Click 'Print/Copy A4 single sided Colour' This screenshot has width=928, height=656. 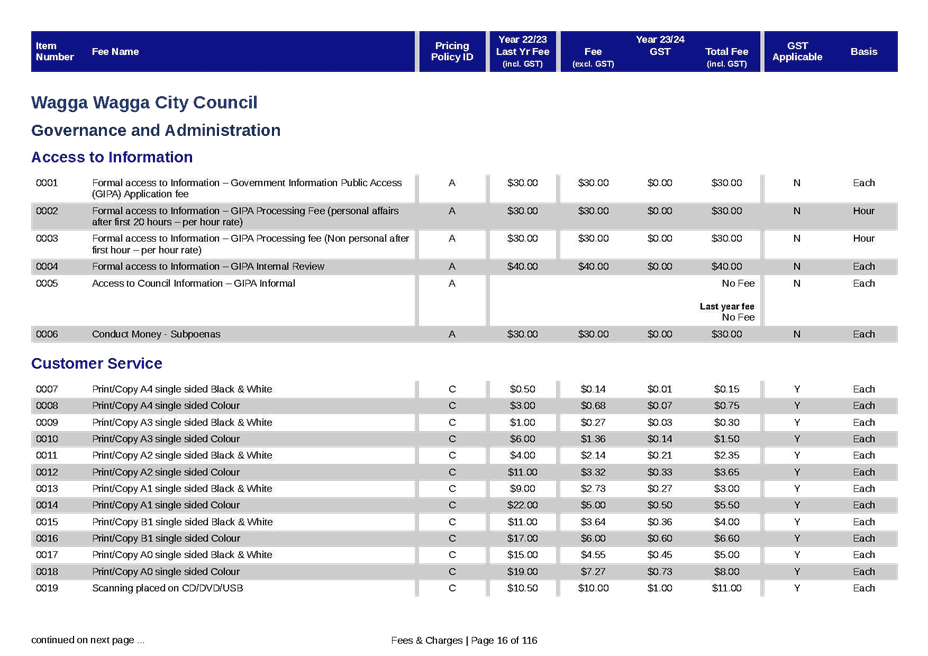pyautogui.click(x=166, y=406)
